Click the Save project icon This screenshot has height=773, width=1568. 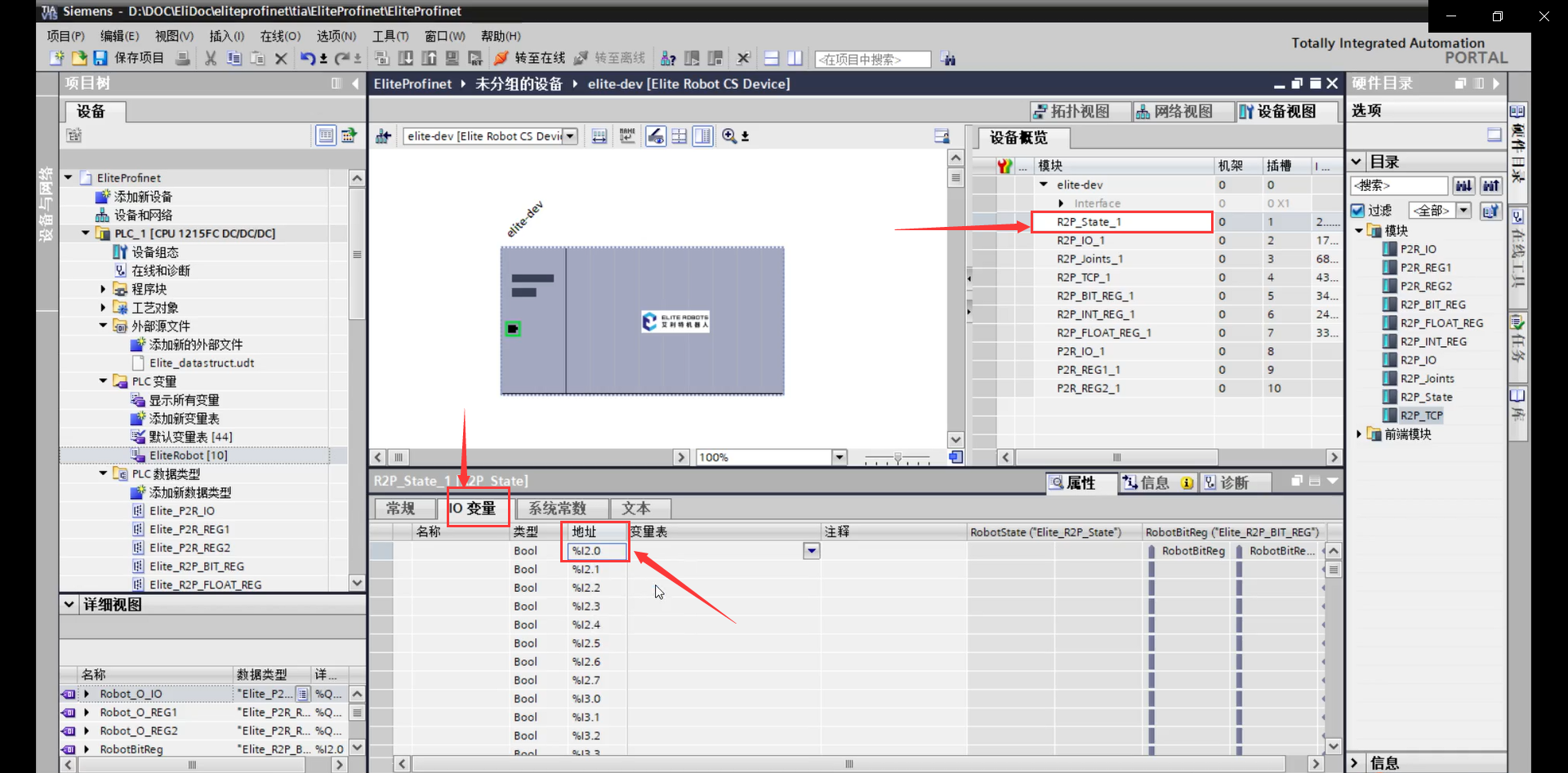[100, 58]
